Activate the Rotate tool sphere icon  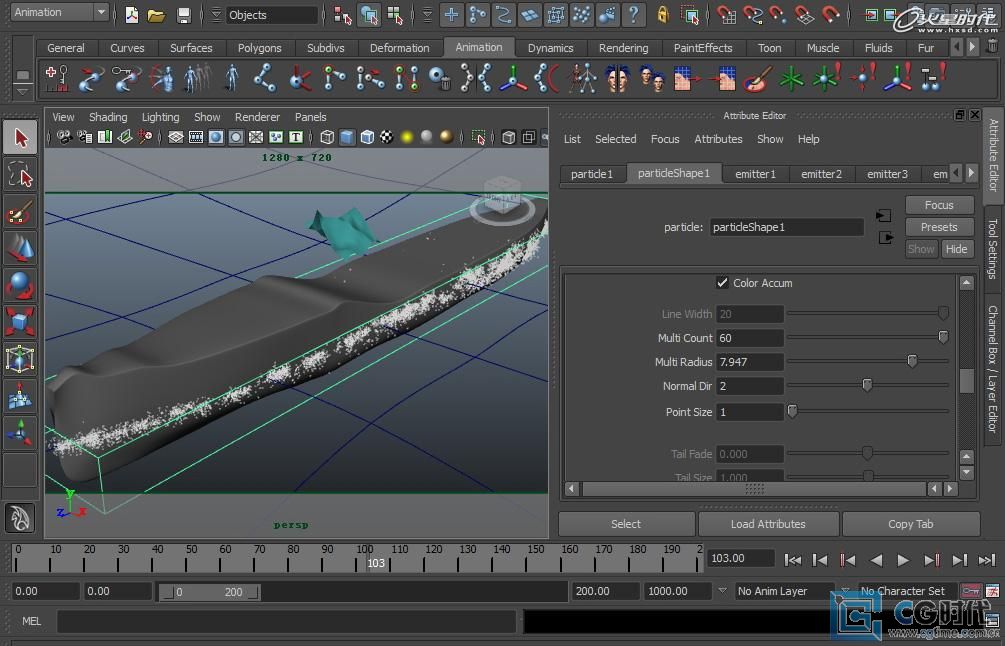[x=21, y=285]
